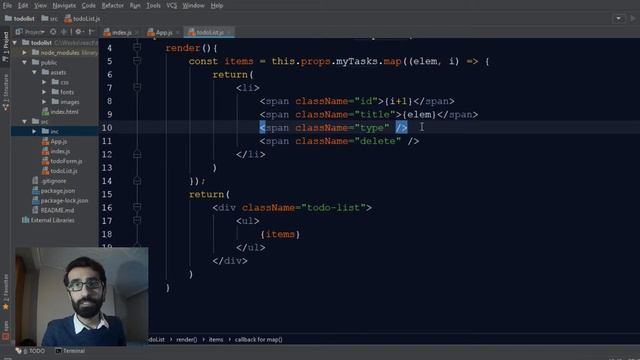
Task: Select App.js in project tree
Action: click(55, 141)
